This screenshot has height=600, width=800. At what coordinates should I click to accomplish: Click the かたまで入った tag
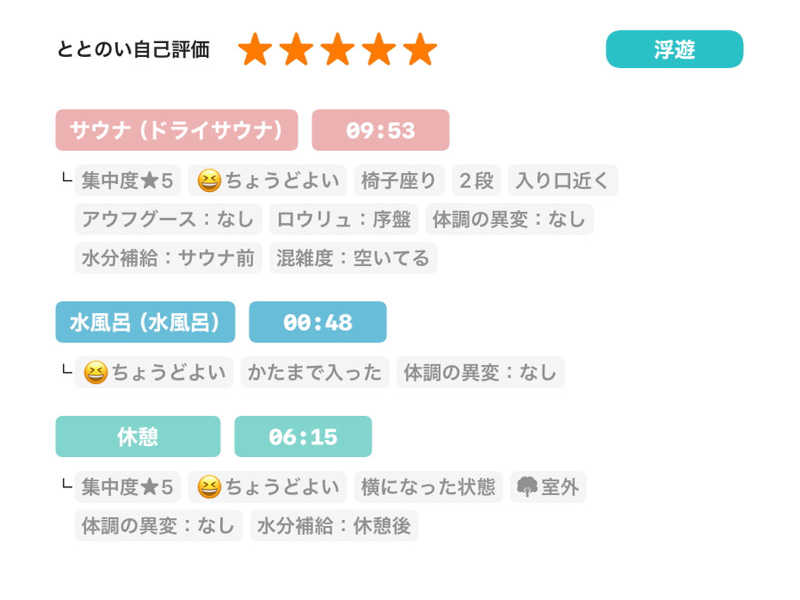pos(314,372)
